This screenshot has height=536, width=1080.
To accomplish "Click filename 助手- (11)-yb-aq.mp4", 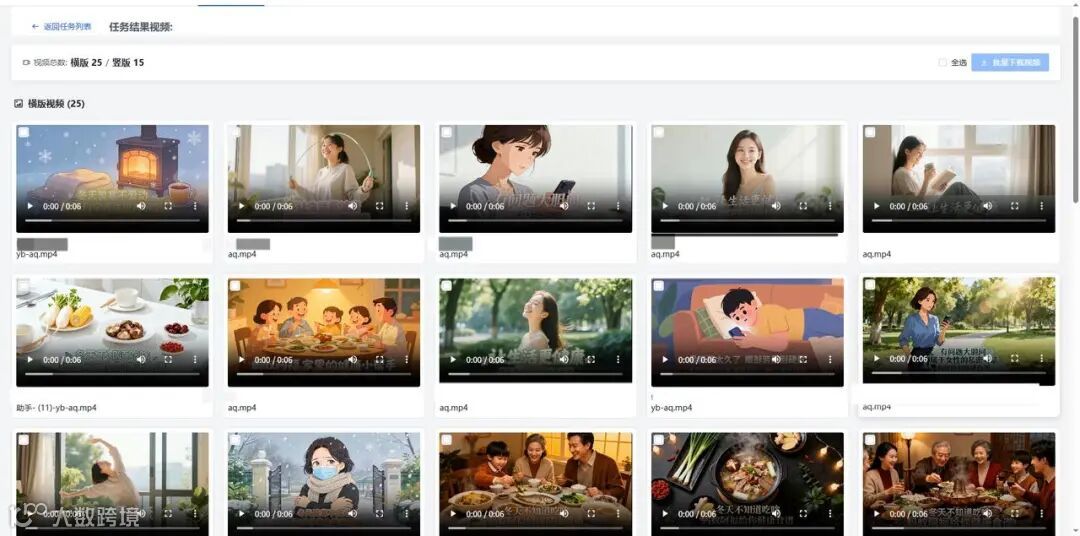I will [x=56, y=408].
